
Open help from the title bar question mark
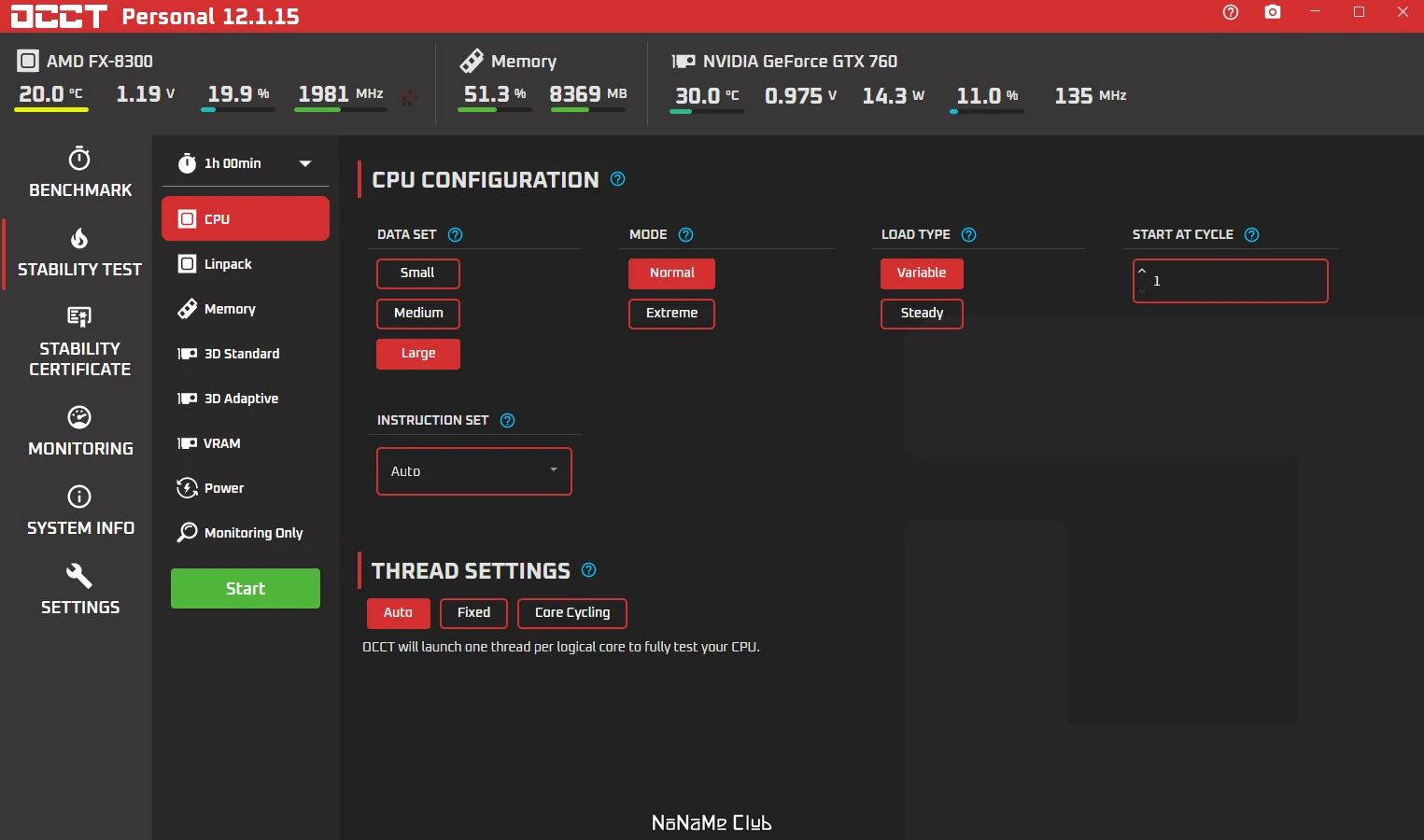tap(1230, 12)
